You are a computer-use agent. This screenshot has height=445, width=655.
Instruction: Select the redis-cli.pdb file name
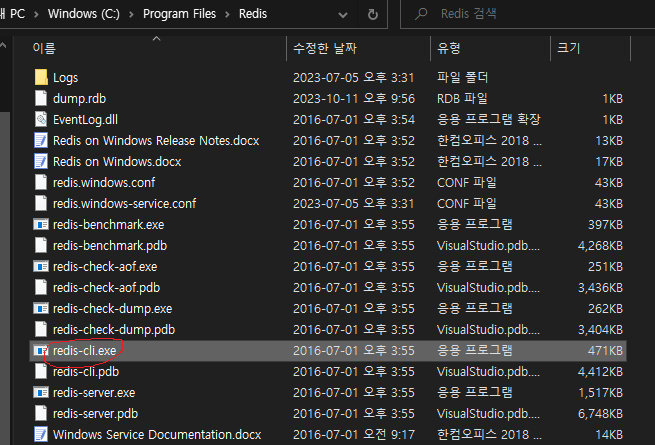click(x=86, y=371)
